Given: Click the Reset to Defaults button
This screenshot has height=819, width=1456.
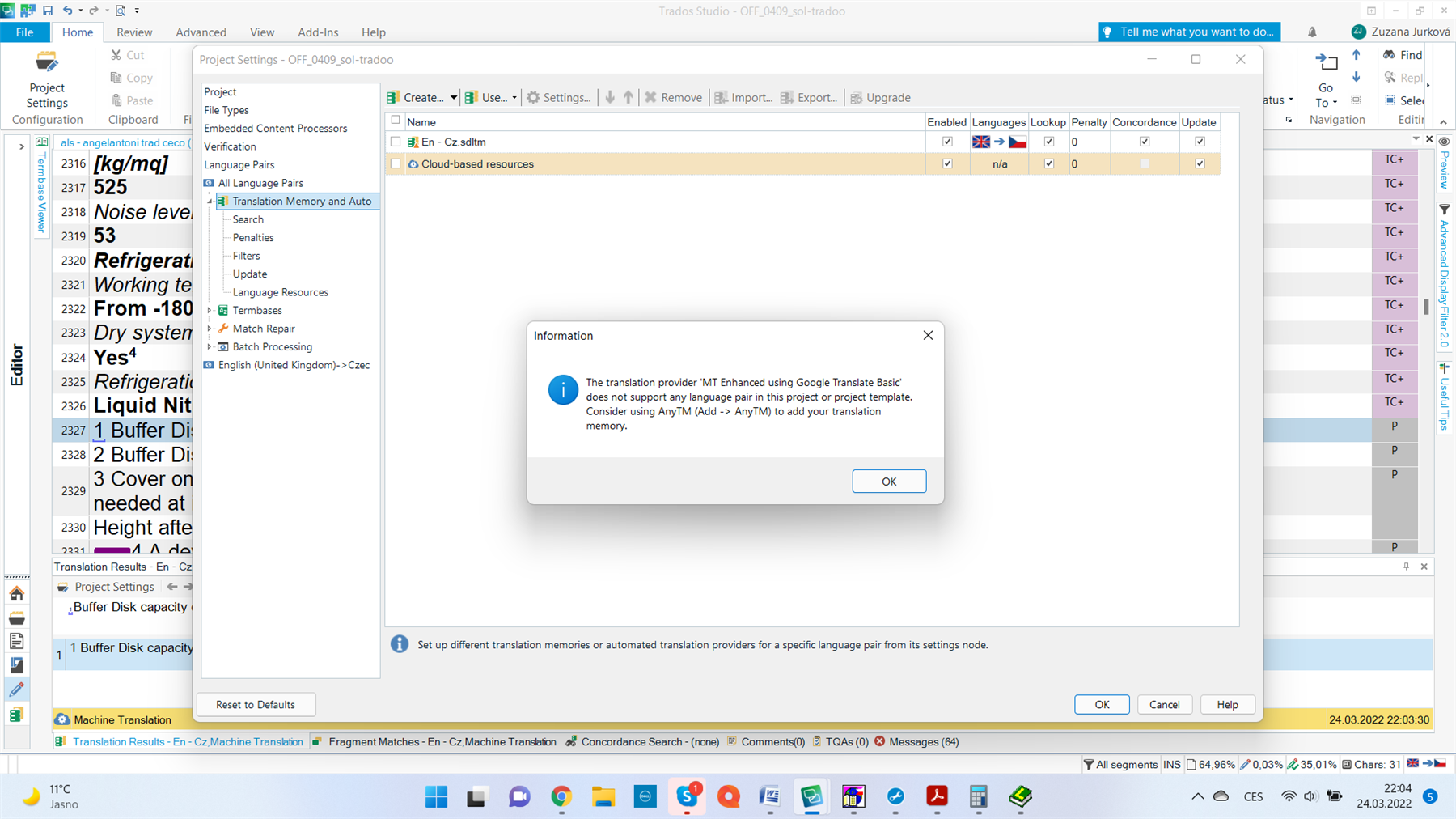Looking at the screenshot, I should pyautogui.click(x=256, y=704).
